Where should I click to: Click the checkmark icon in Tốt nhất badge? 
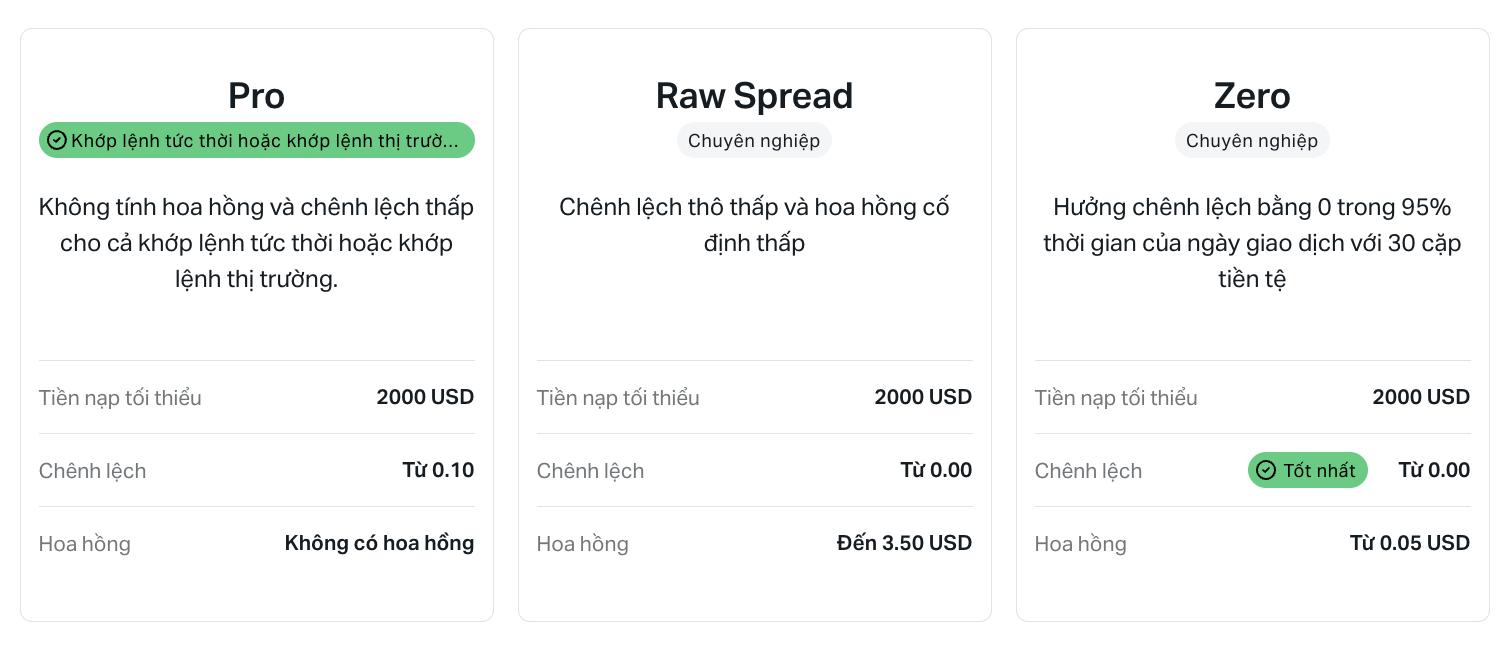1266,470
